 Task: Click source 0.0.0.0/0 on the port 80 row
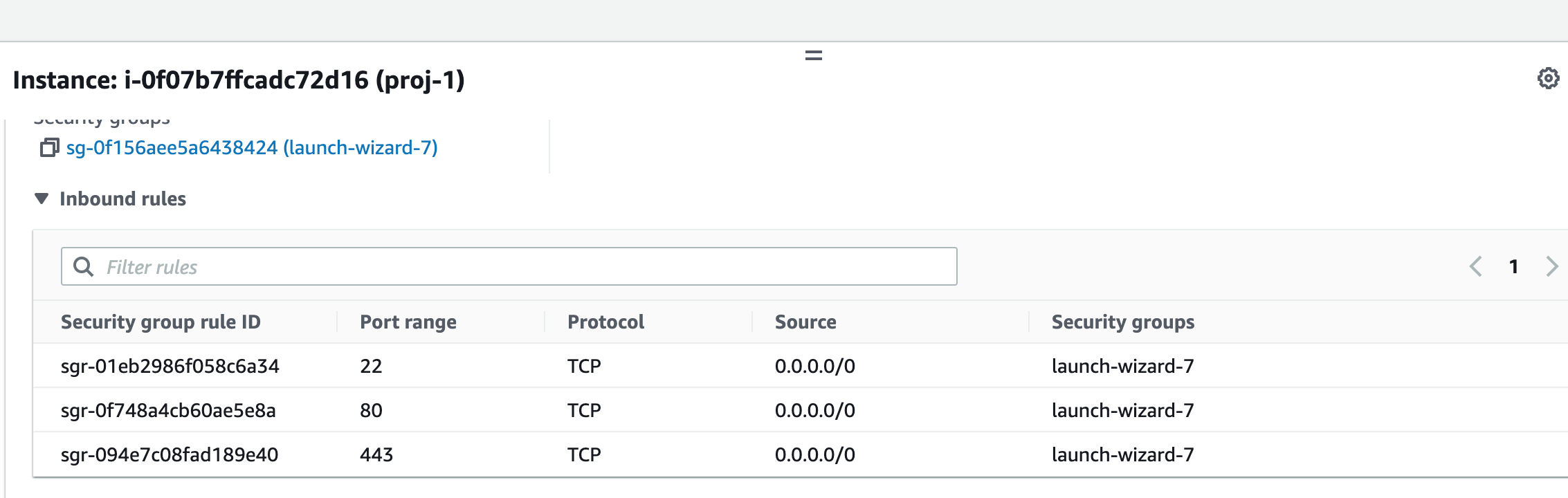(x=814, y=410)
